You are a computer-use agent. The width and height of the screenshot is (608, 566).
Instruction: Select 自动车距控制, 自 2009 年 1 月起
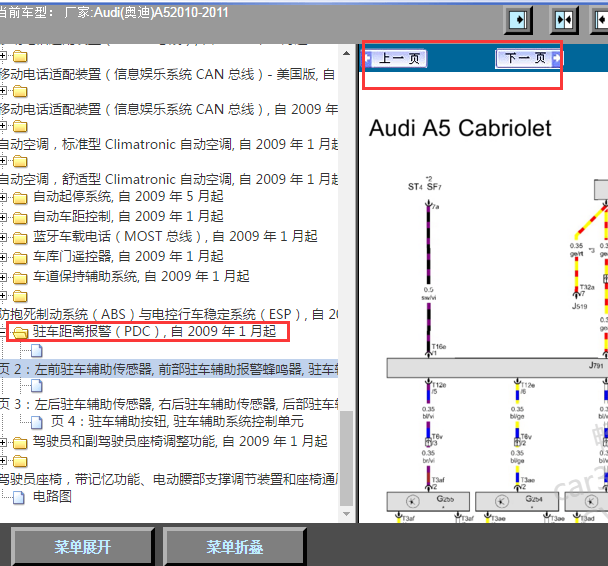tap(128, 216)
